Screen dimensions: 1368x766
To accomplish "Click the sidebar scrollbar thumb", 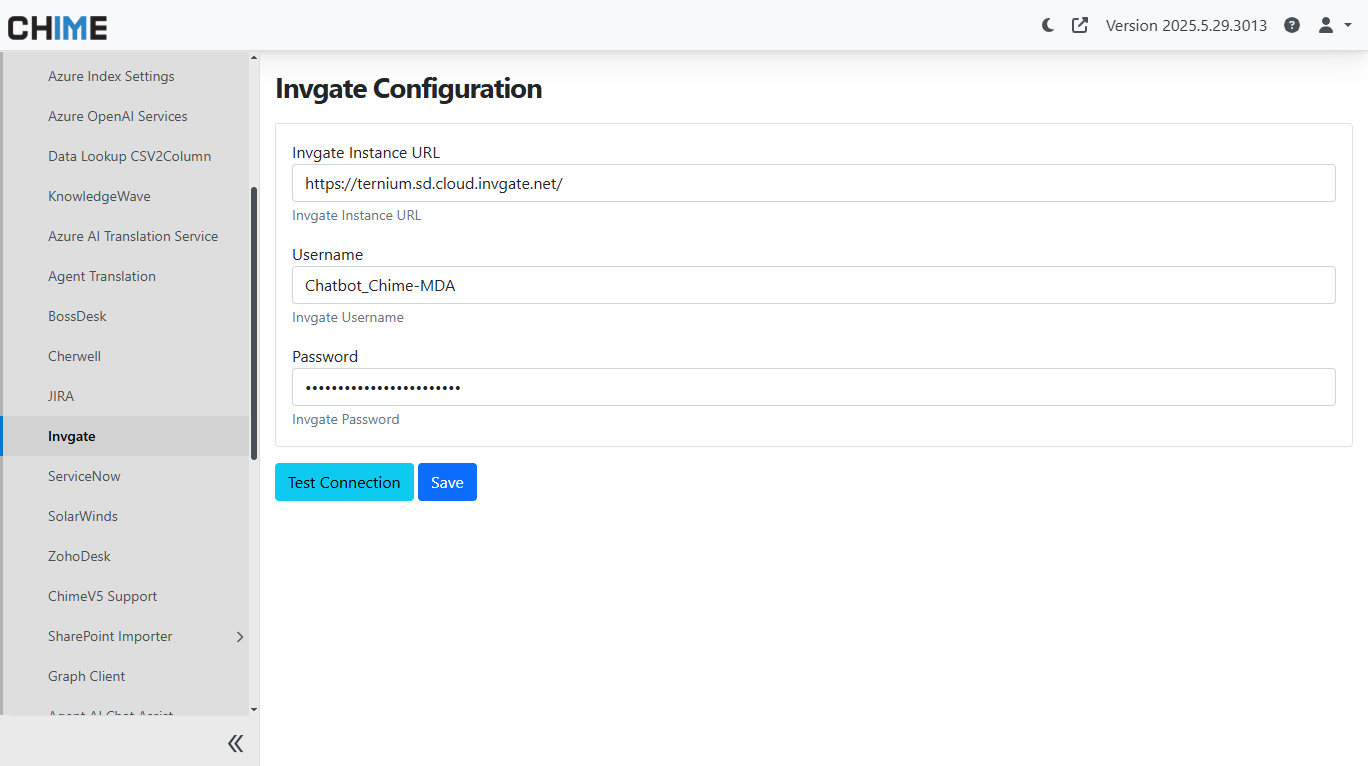I will click(254, 322).
